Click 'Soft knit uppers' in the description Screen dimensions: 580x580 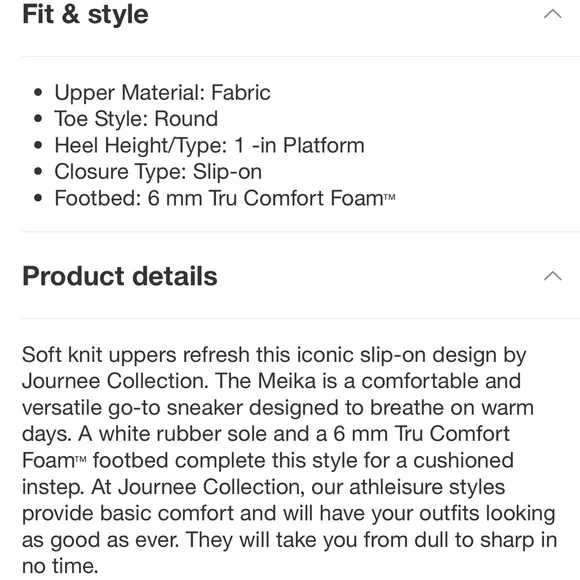[x=99, y=355]
